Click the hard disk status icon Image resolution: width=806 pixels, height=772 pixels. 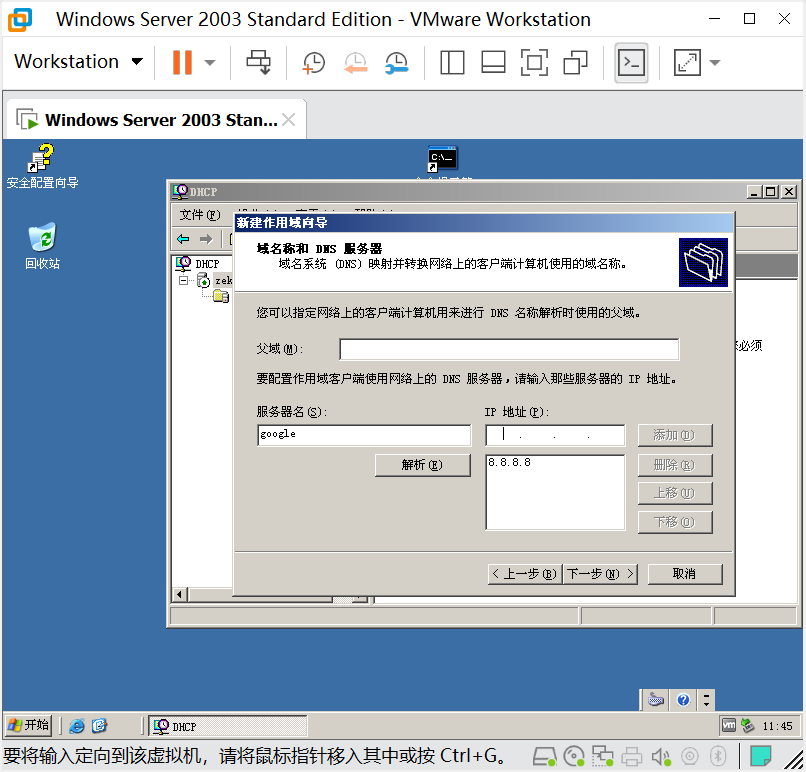tap(544, 756)
